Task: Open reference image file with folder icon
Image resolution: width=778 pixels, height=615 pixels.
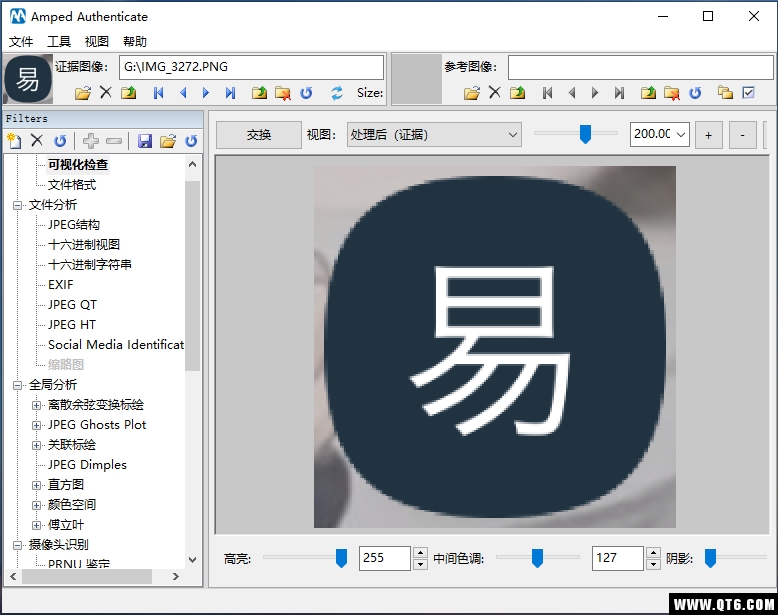Action: pyautogui.click(x=472, y=93)
